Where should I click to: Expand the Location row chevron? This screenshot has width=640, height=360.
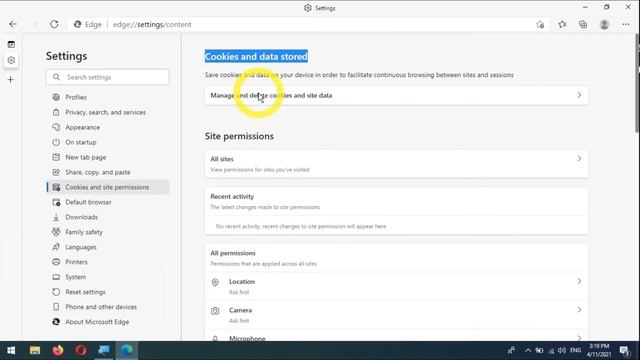(x=579, y=281)
